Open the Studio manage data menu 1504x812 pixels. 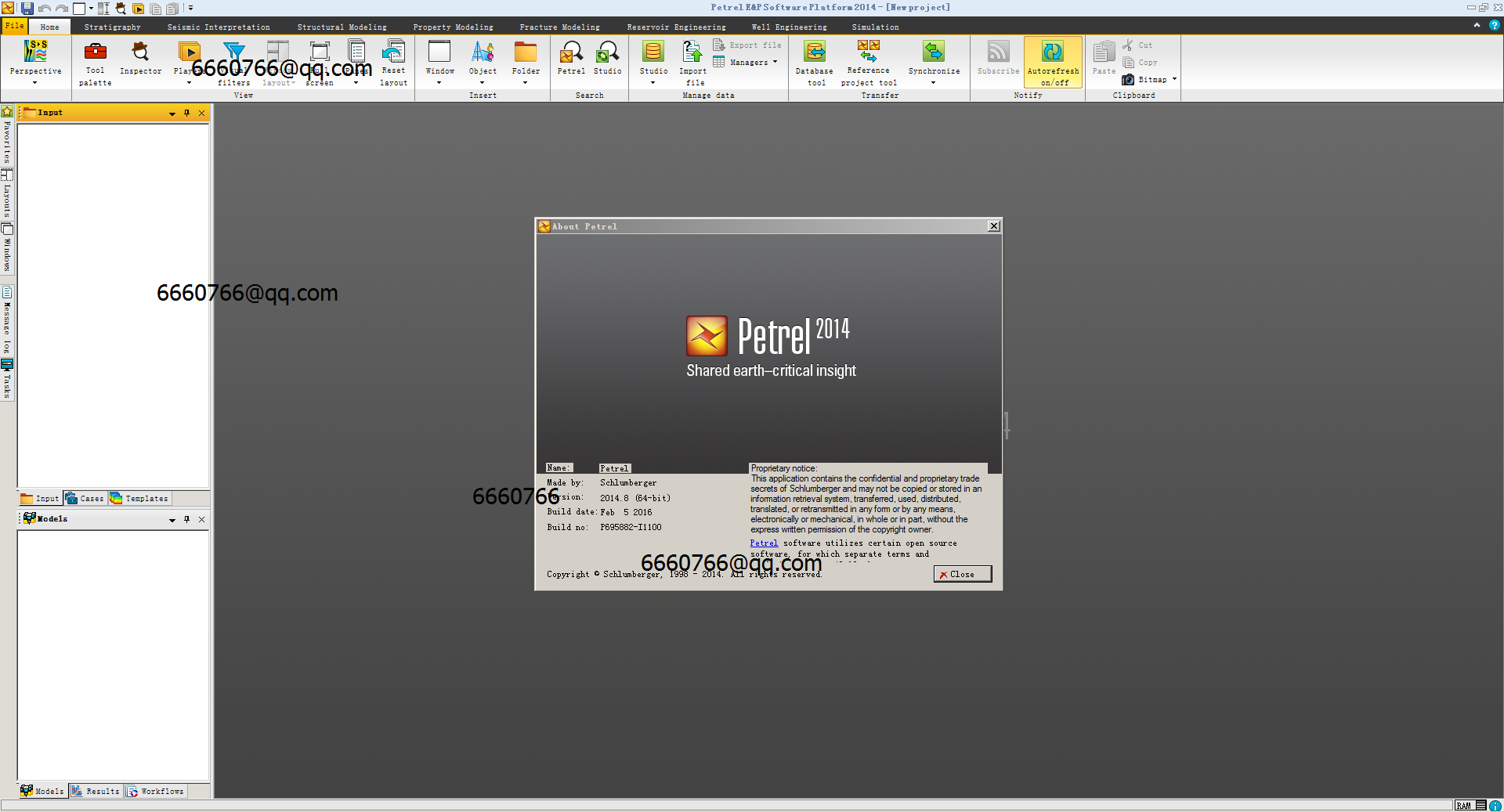pos(653,61)
